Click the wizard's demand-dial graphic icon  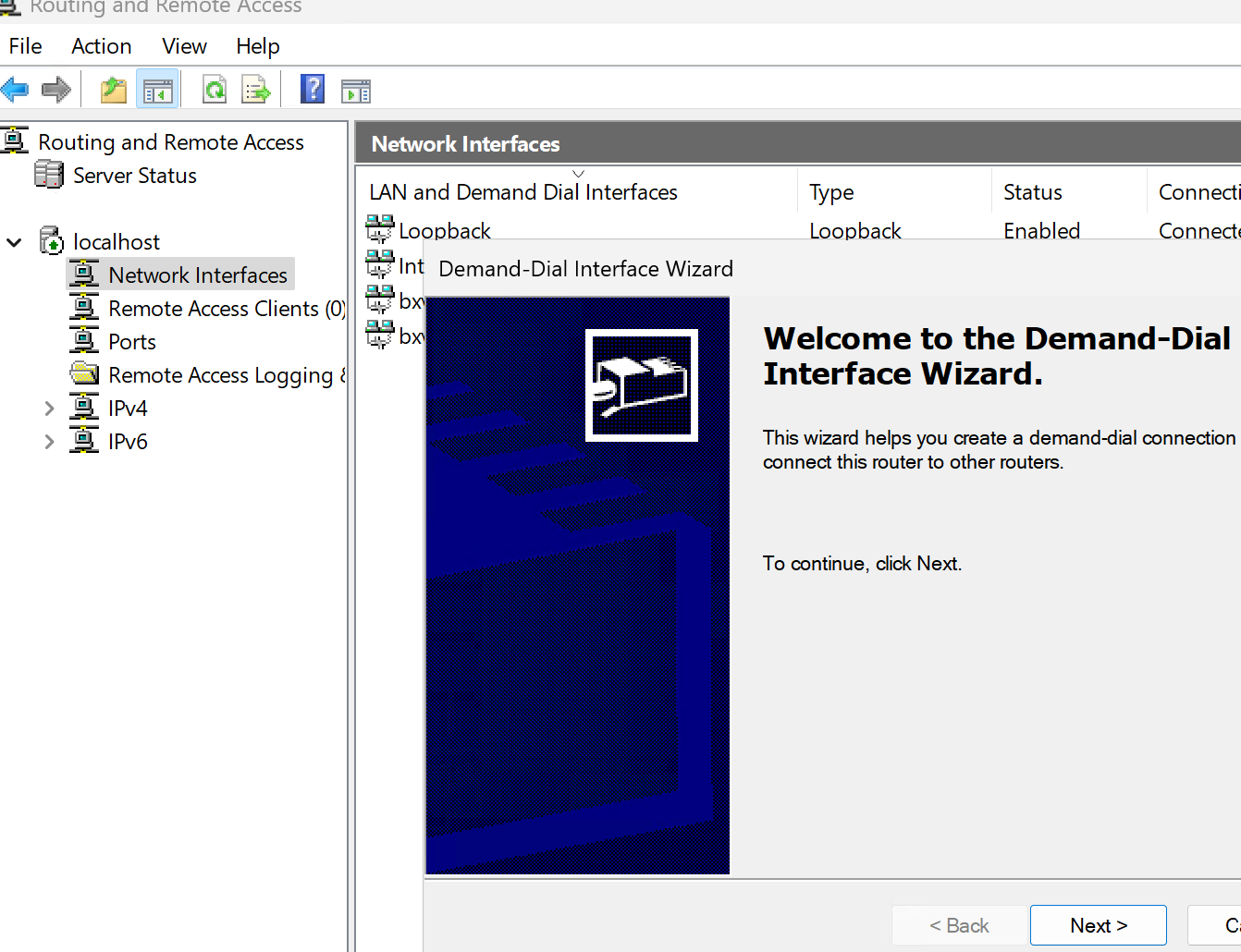click(x=642, y=385)
